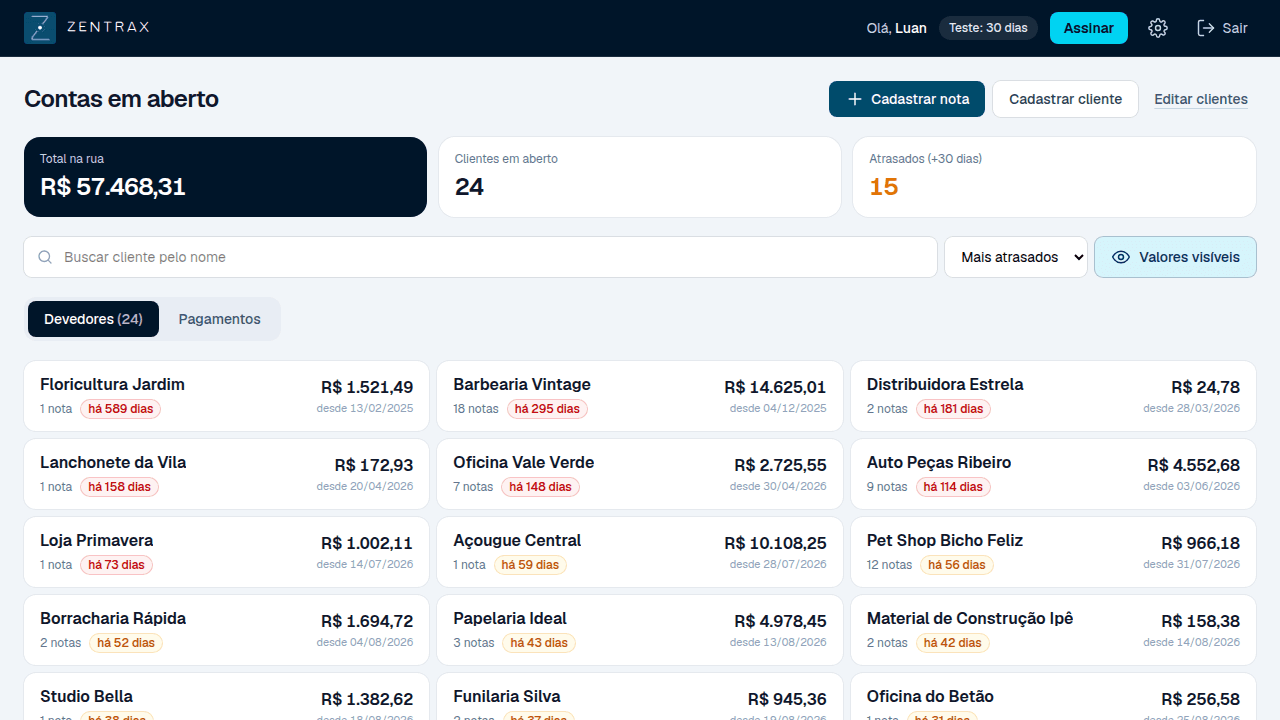Open the Pet Shop Bicho Feliz card

[x=1053, y=552]
